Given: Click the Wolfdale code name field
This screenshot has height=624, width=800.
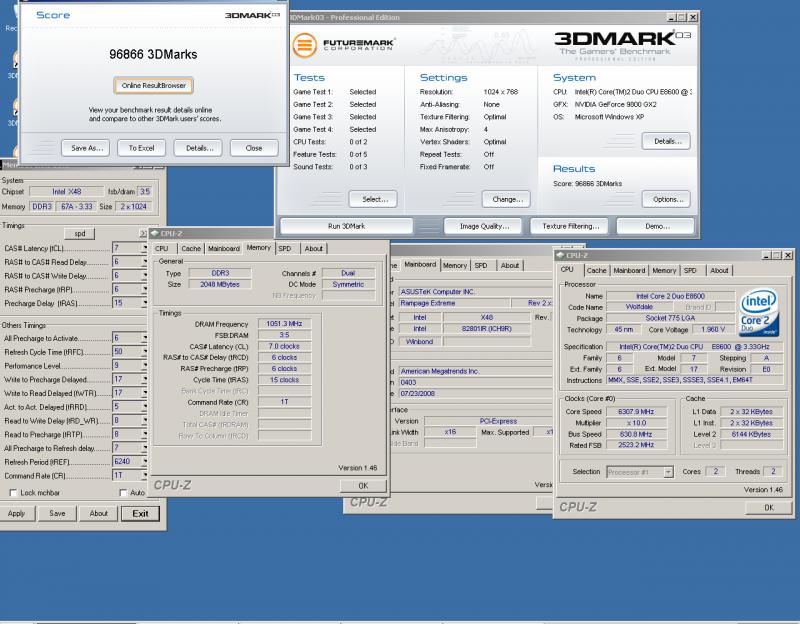Looking at the screenshot, I should [x=639, y=307].
